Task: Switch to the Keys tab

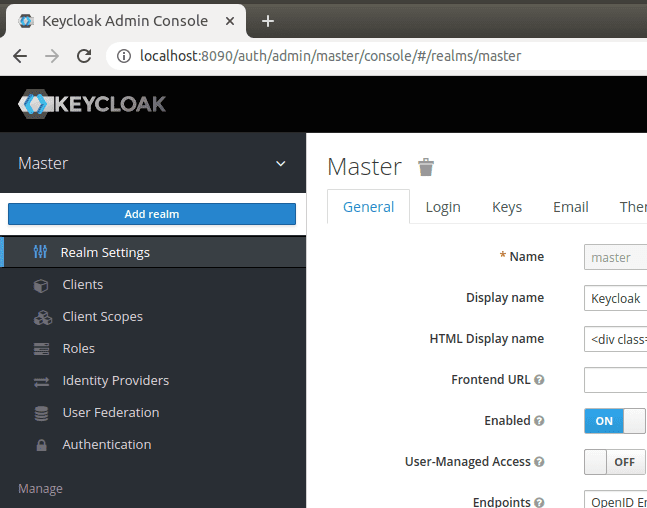Action: point(507,207)
